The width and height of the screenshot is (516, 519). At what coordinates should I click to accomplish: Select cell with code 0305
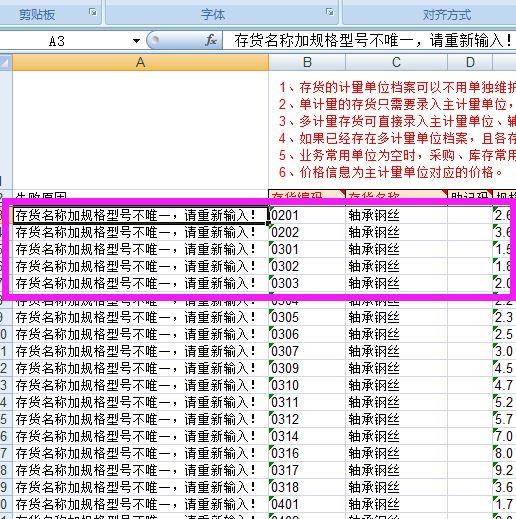(307, 317)
